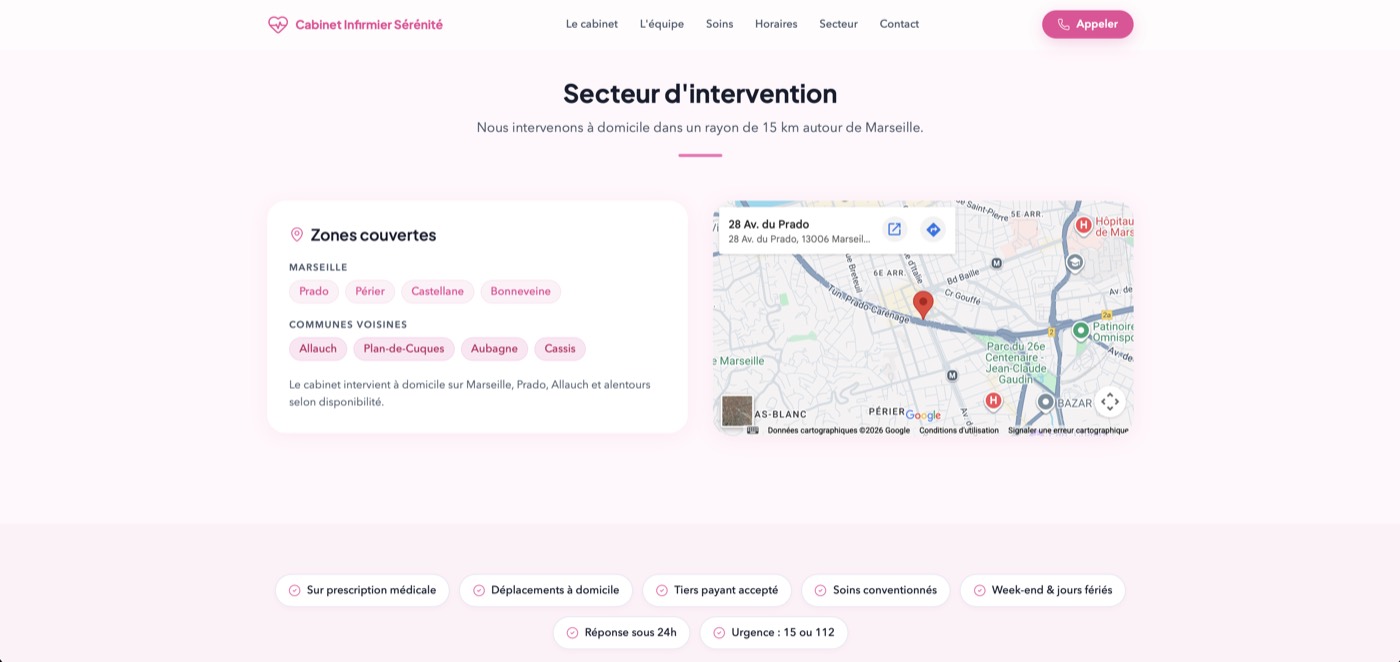
Task: Click the Secteur d'intervention heading
Action: [700, 93]
